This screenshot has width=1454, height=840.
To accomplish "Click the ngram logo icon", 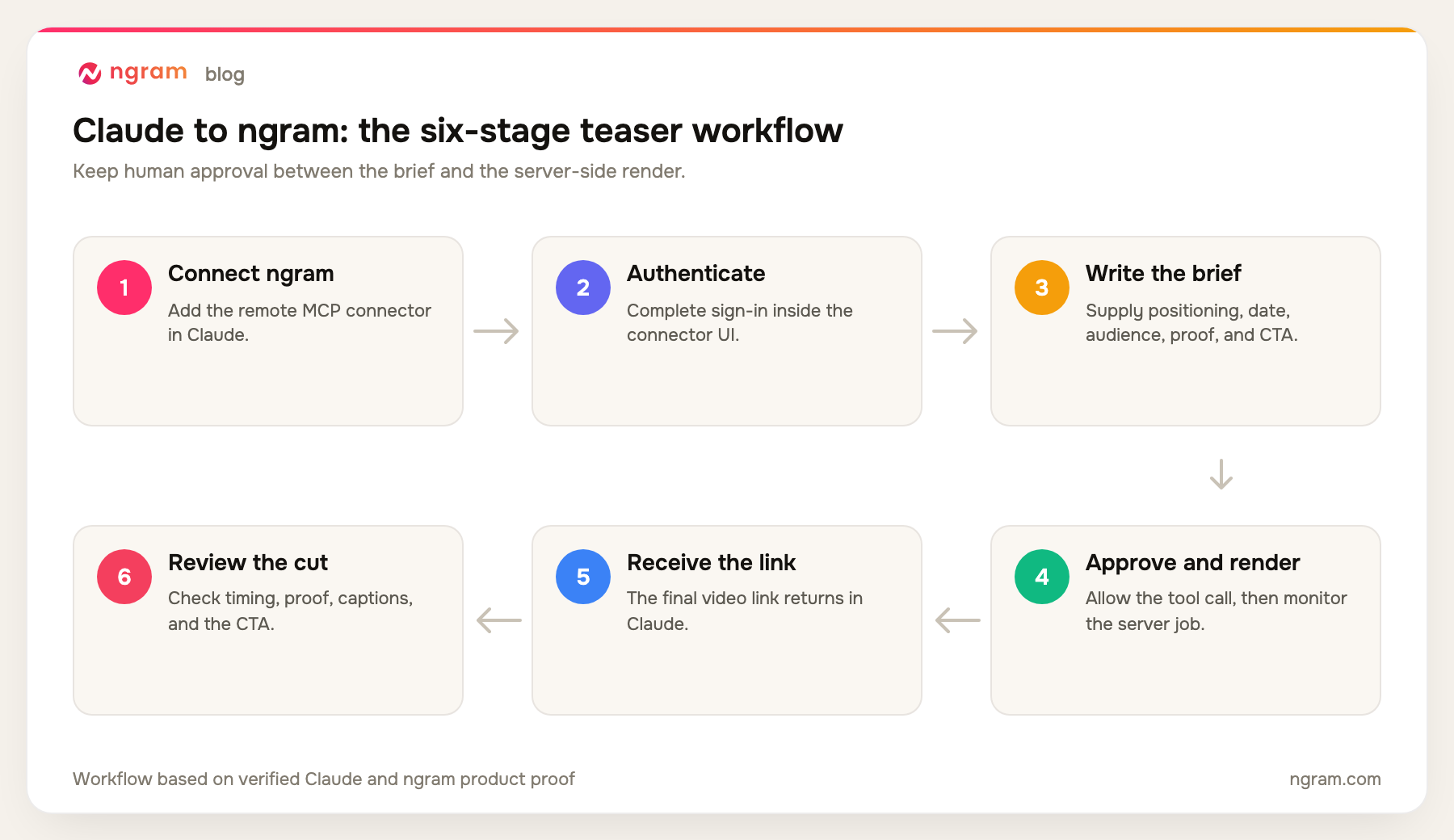I will tap(90, 73).
